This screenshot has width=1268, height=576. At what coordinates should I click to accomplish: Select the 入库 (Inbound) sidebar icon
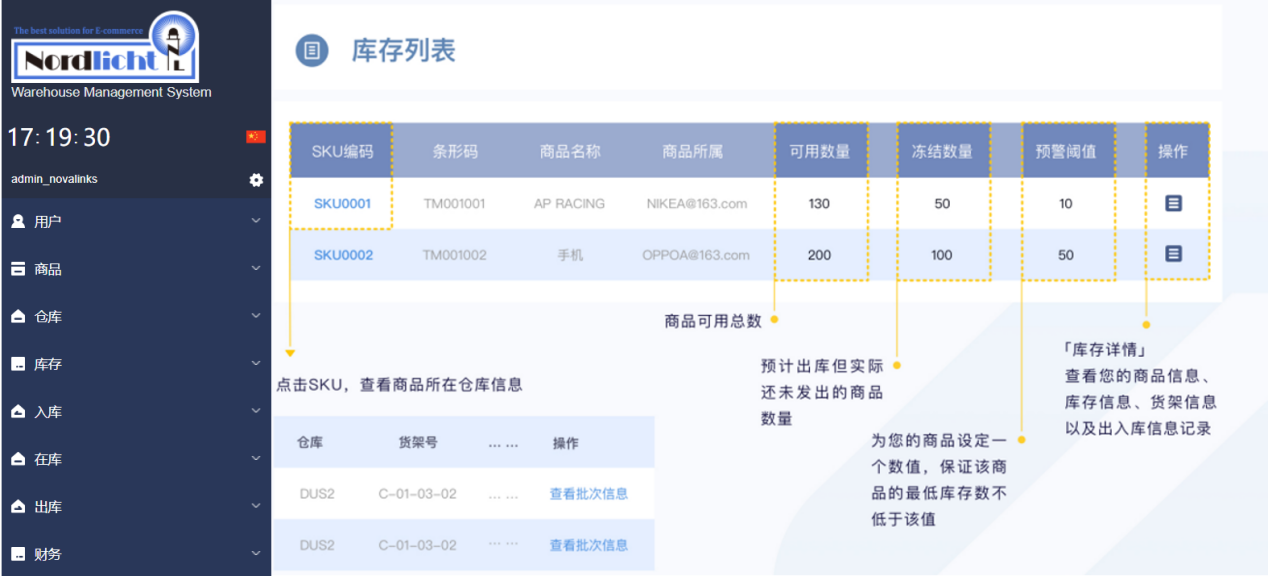pyautogui.click(x=18, y=410)
